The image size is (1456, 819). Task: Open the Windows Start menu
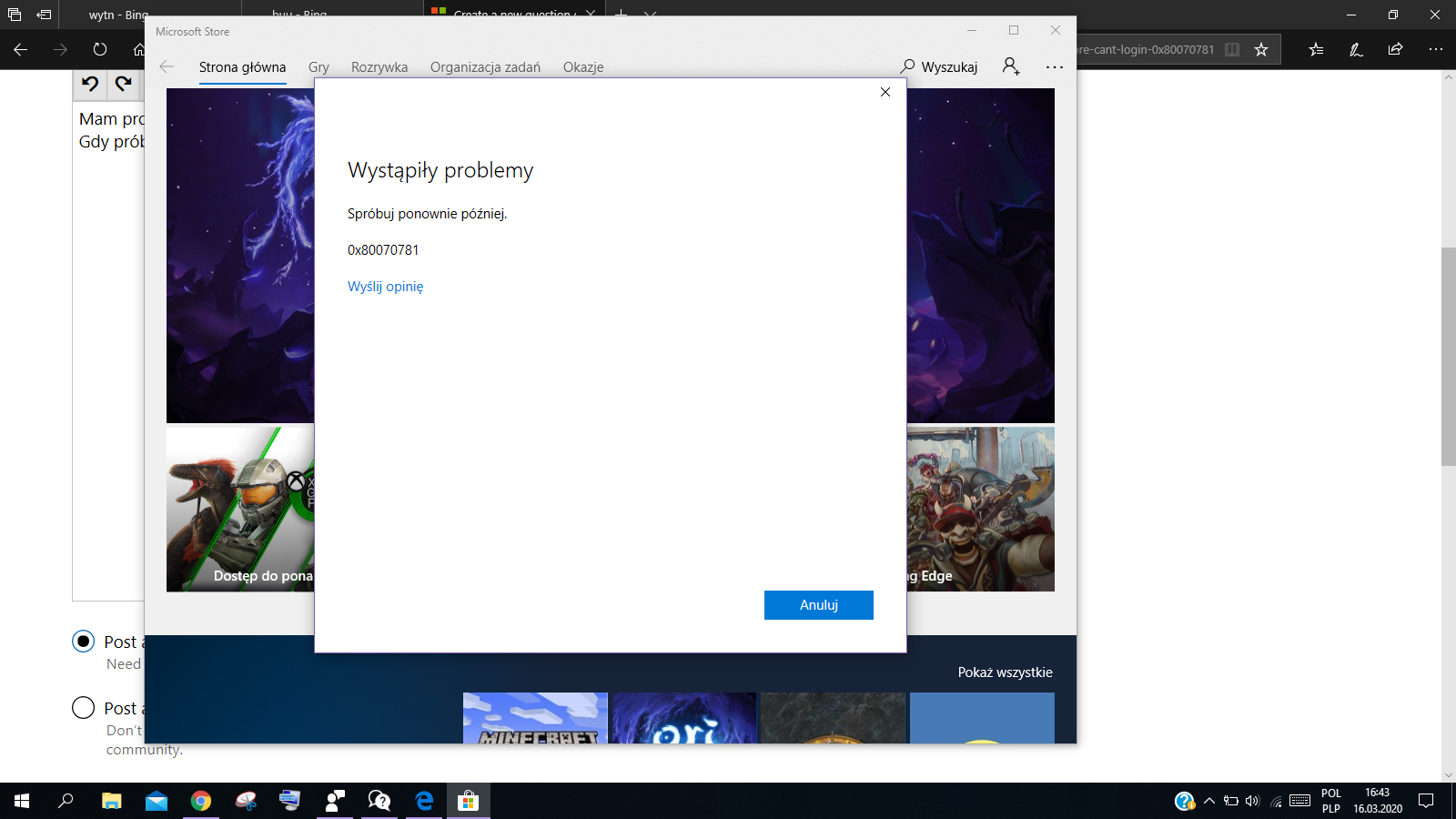22,801
